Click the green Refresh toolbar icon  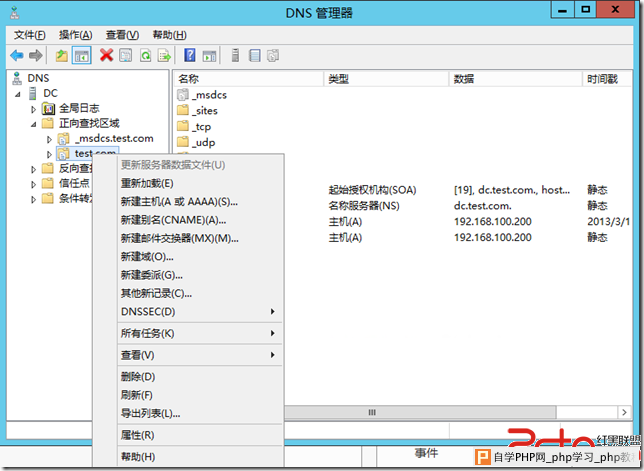pos(145,55)
